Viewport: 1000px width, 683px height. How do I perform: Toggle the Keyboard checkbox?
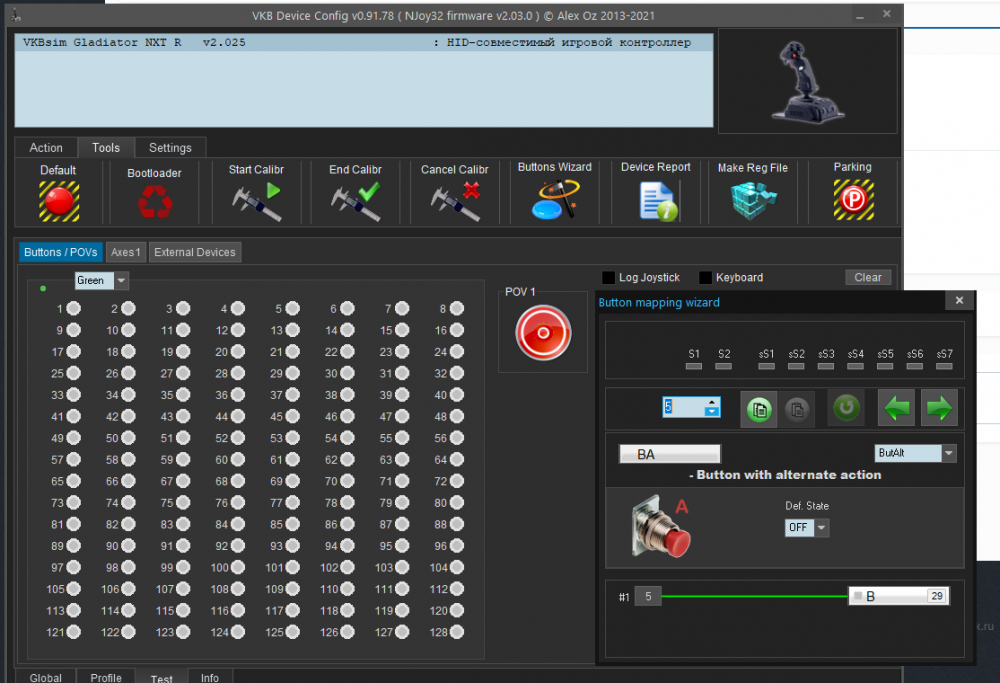(x=705, y=278)
